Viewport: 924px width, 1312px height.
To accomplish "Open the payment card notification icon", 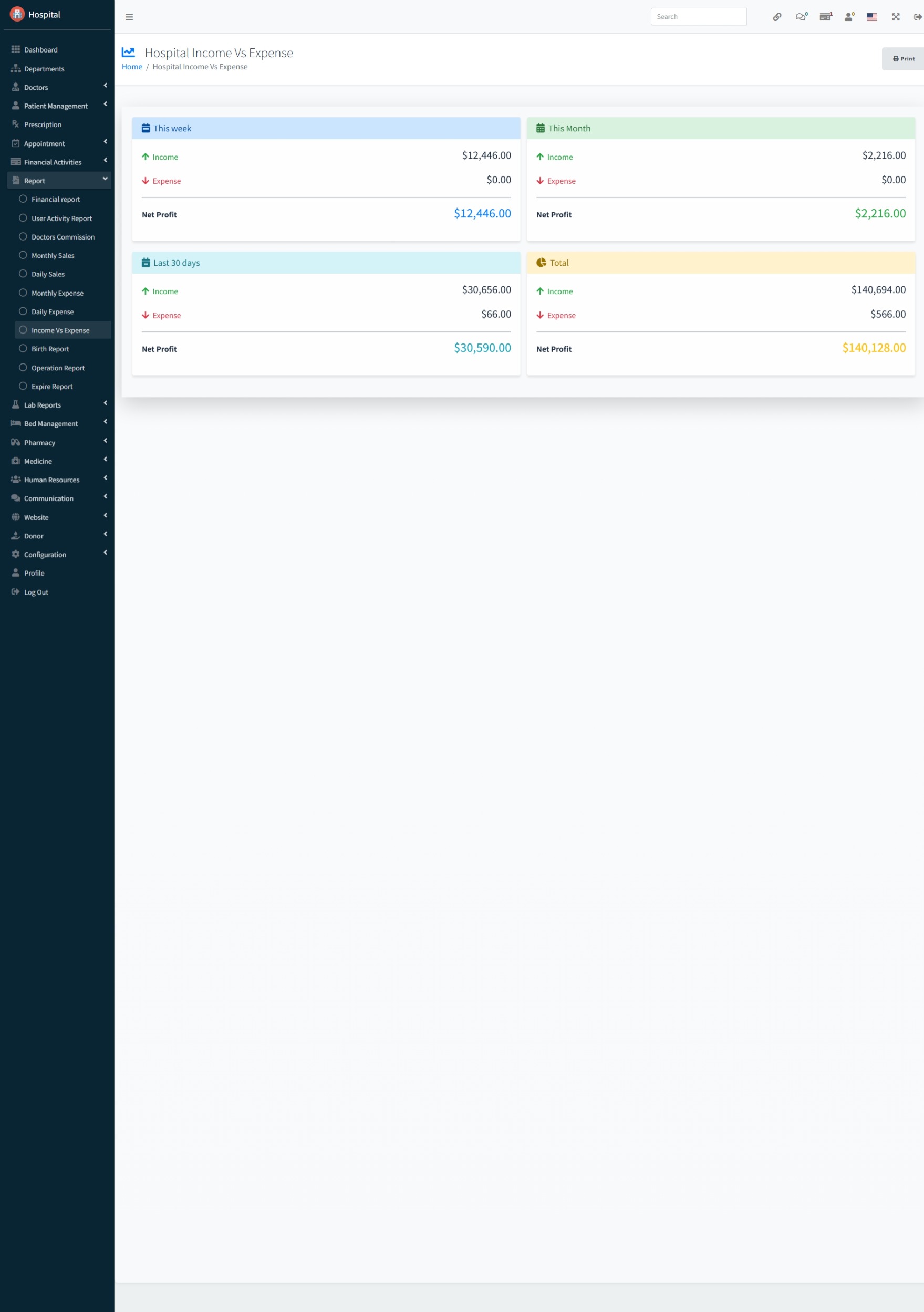I will coord(825,17).
